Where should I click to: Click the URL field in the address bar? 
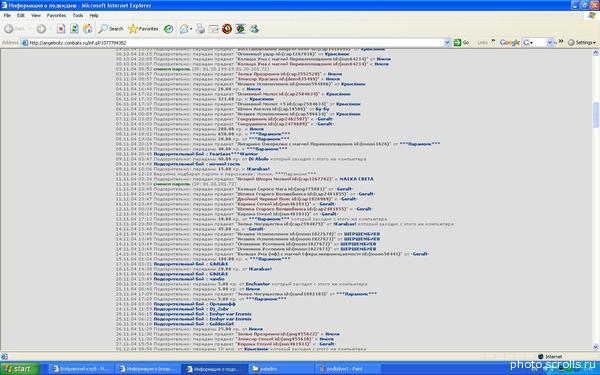coord(235,43)
